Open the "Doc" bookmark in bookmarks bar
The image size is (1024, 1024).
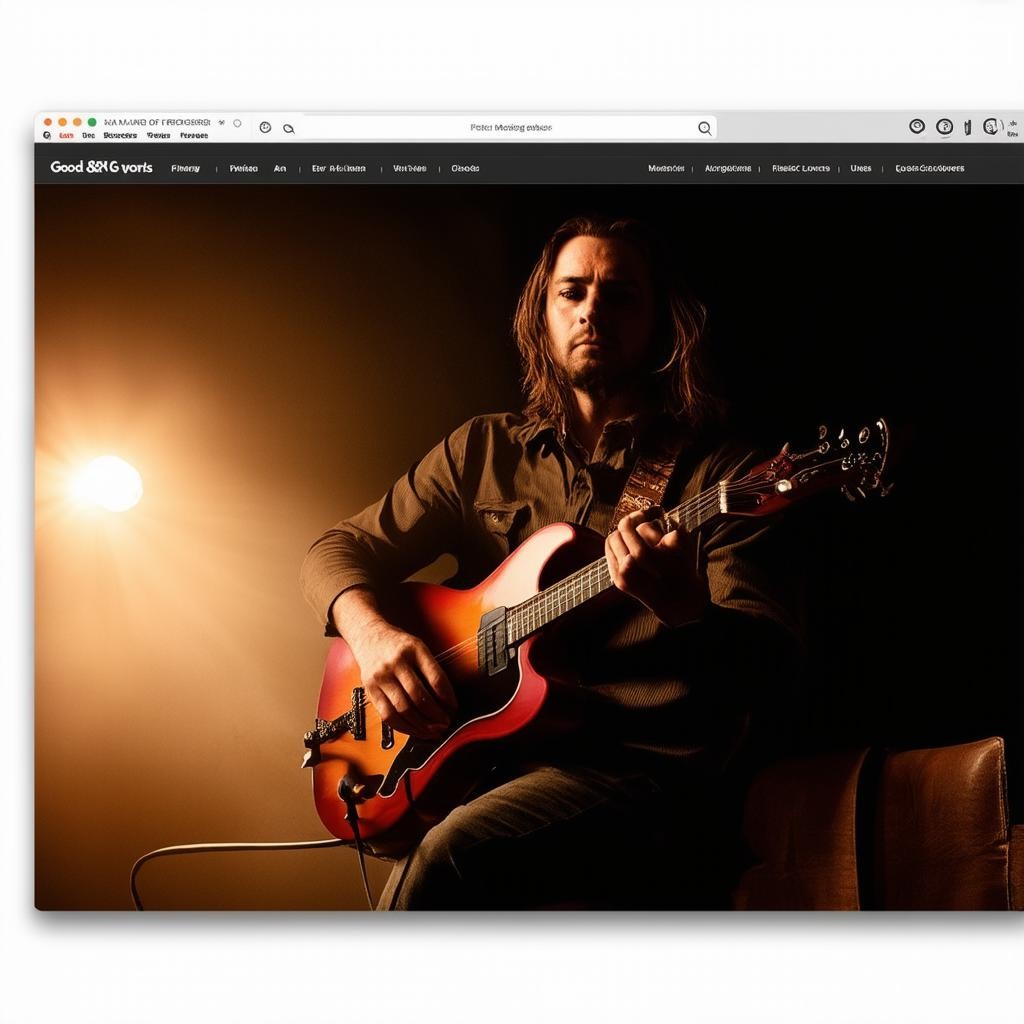[88, 135]
